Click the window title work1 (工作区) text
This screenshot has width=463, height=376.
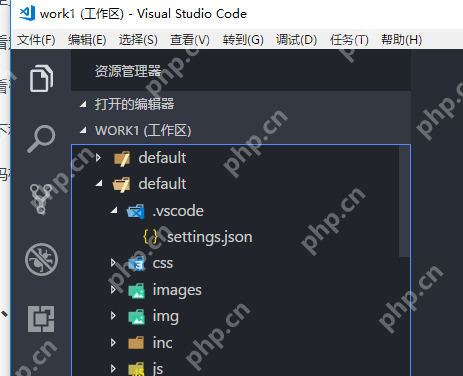[x=82, y=14]
